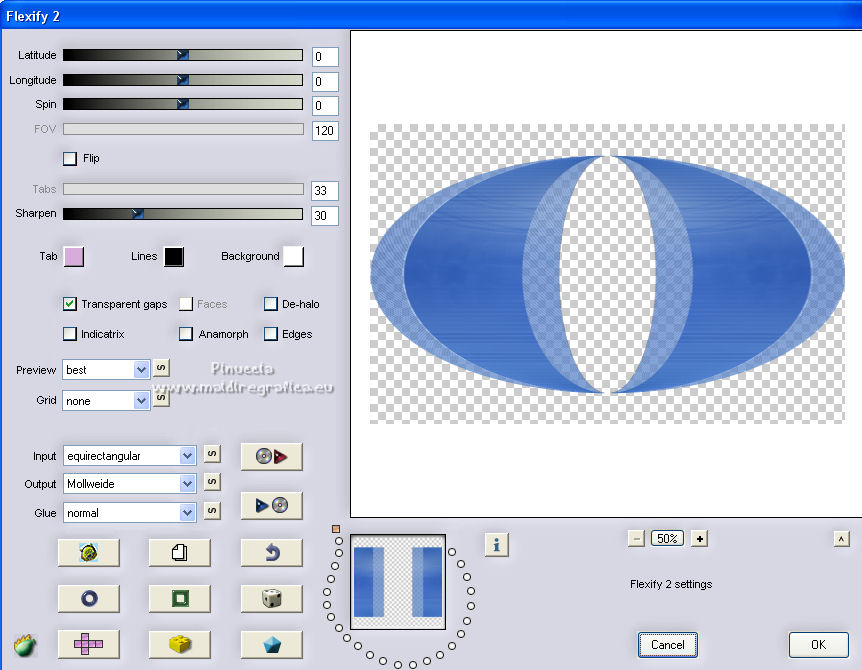Click the up-caret collapse button
862x670 pixels.
pyautogui.click(x=841, y=539)
